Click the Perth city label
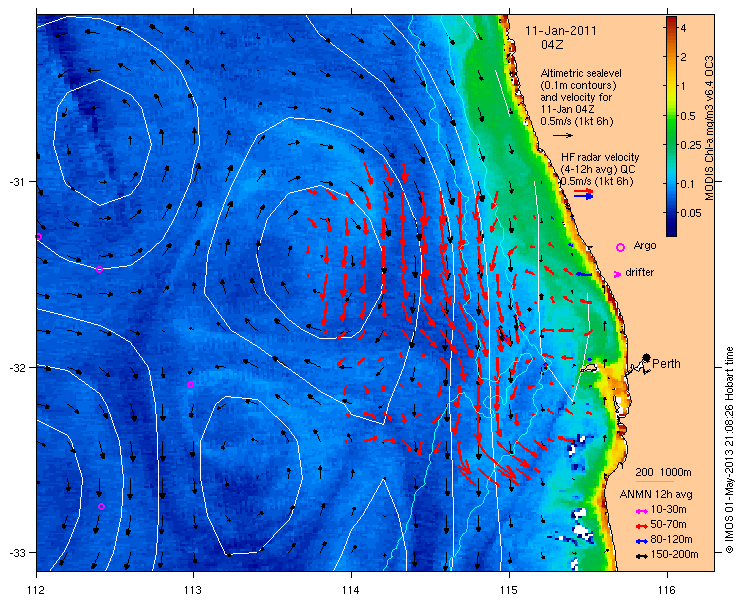 [x=666, y=363]
